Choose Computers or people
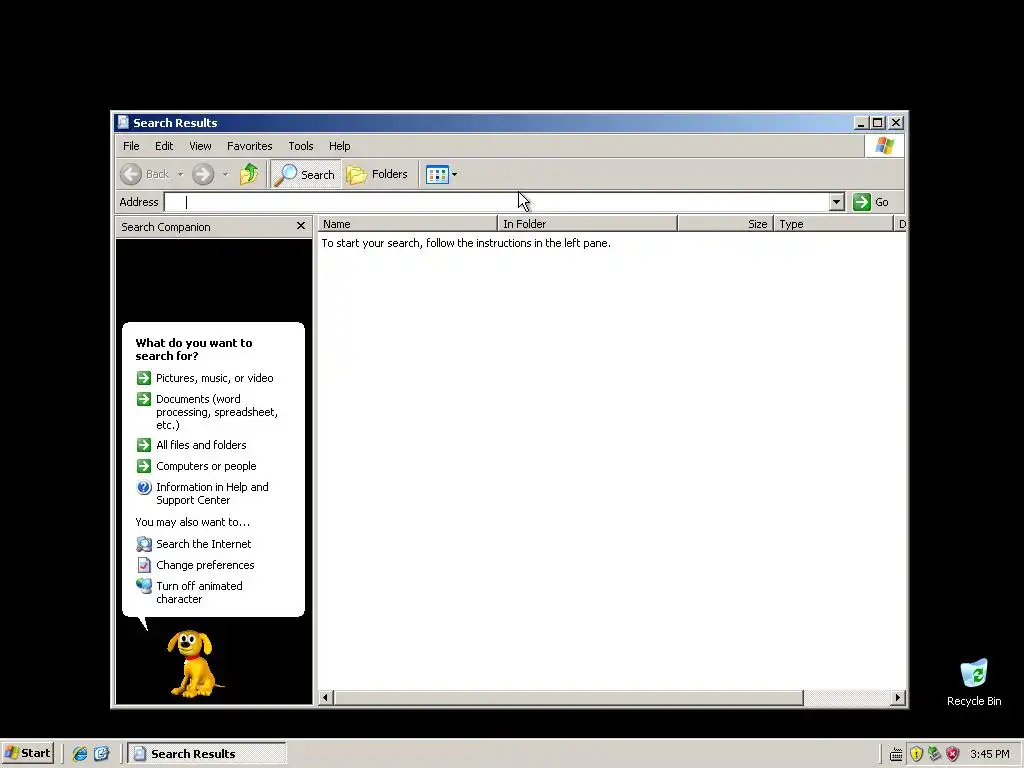The width and height of the screenshot is (1024, 768). pyautogui.click(x=206, y=466)
